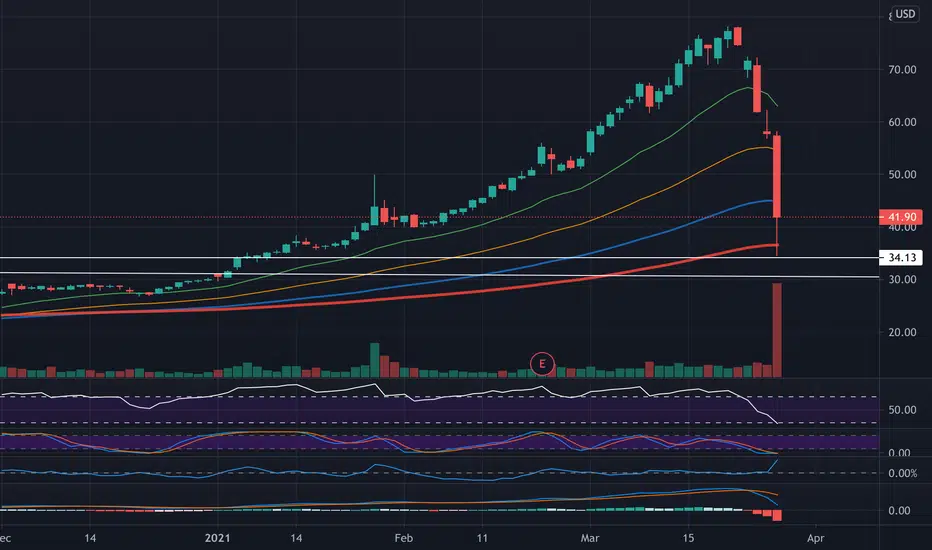Click the 70.00 price axis label
This screenshot has height=550, width=932.
[902, 70]
